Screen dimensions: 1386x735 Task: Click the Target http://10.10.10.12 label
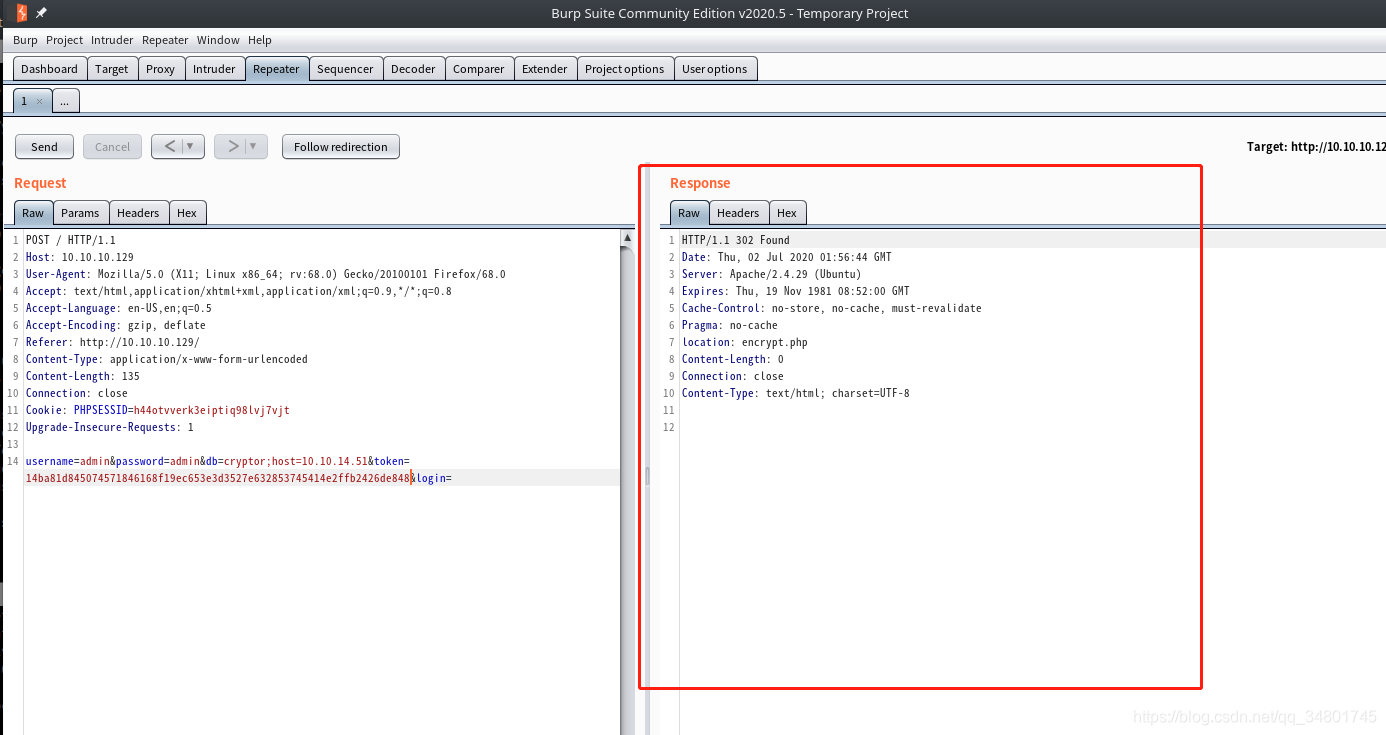1316,146
